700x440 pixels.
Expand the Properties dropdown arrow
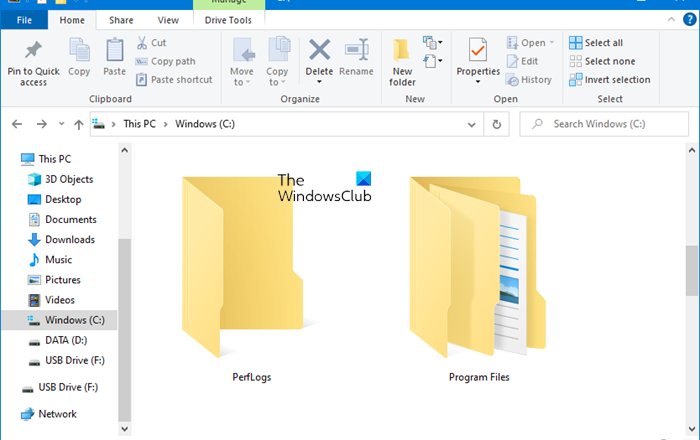pos(478,82)
